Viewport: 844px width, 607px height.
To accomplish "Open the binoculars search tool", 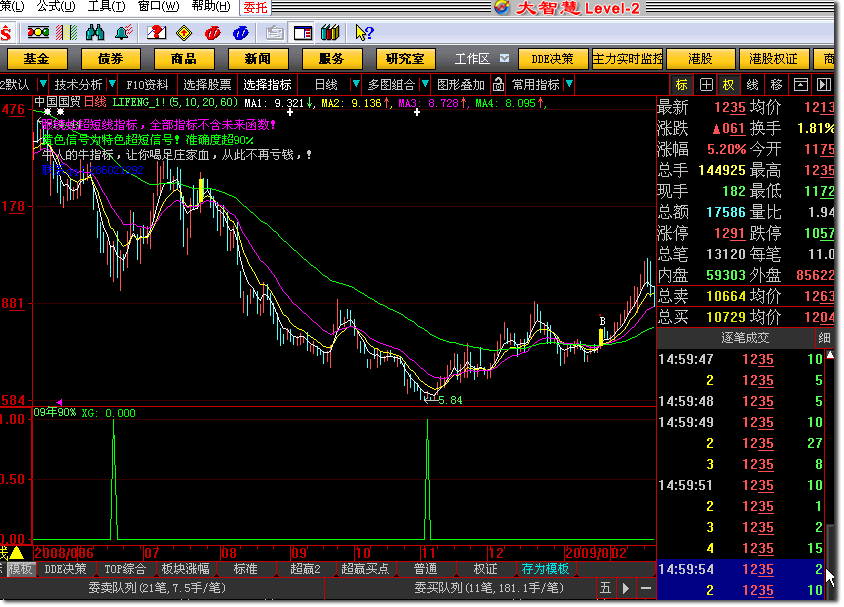I will 95,33.
